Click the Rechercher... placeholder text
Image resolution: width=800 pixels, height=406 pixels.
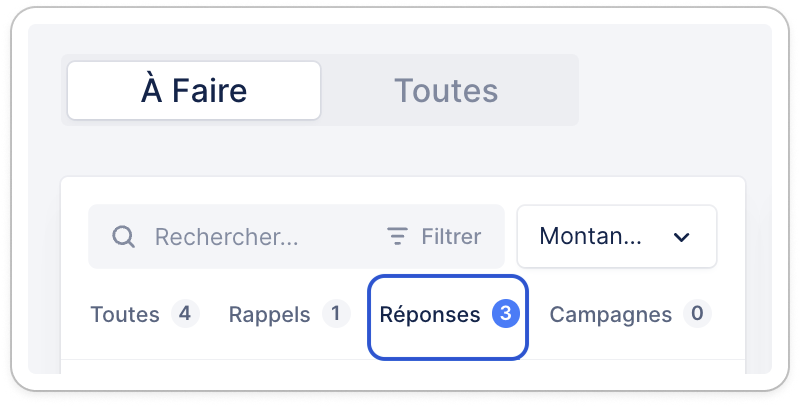[x=227, y=237]
